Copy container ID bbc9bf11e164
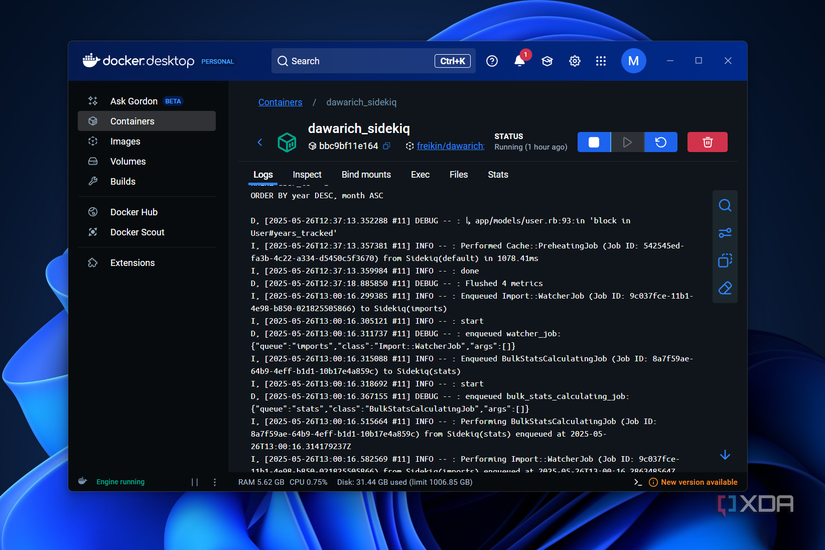This screenshot has width=825, height=550. point(387,146)
